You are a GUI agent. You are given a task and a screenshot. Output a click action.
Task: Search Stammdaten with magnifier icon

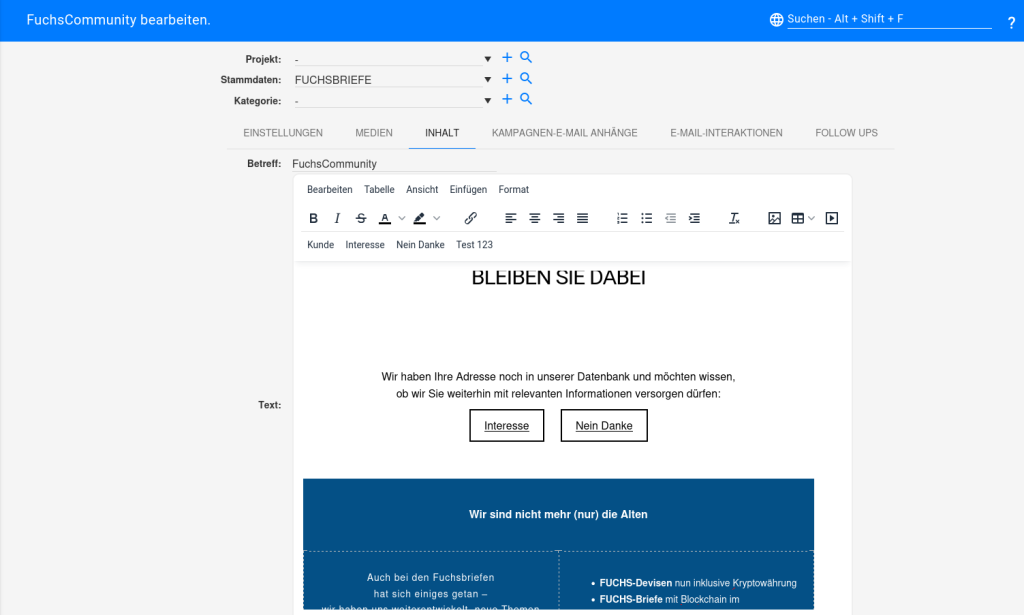526,78
